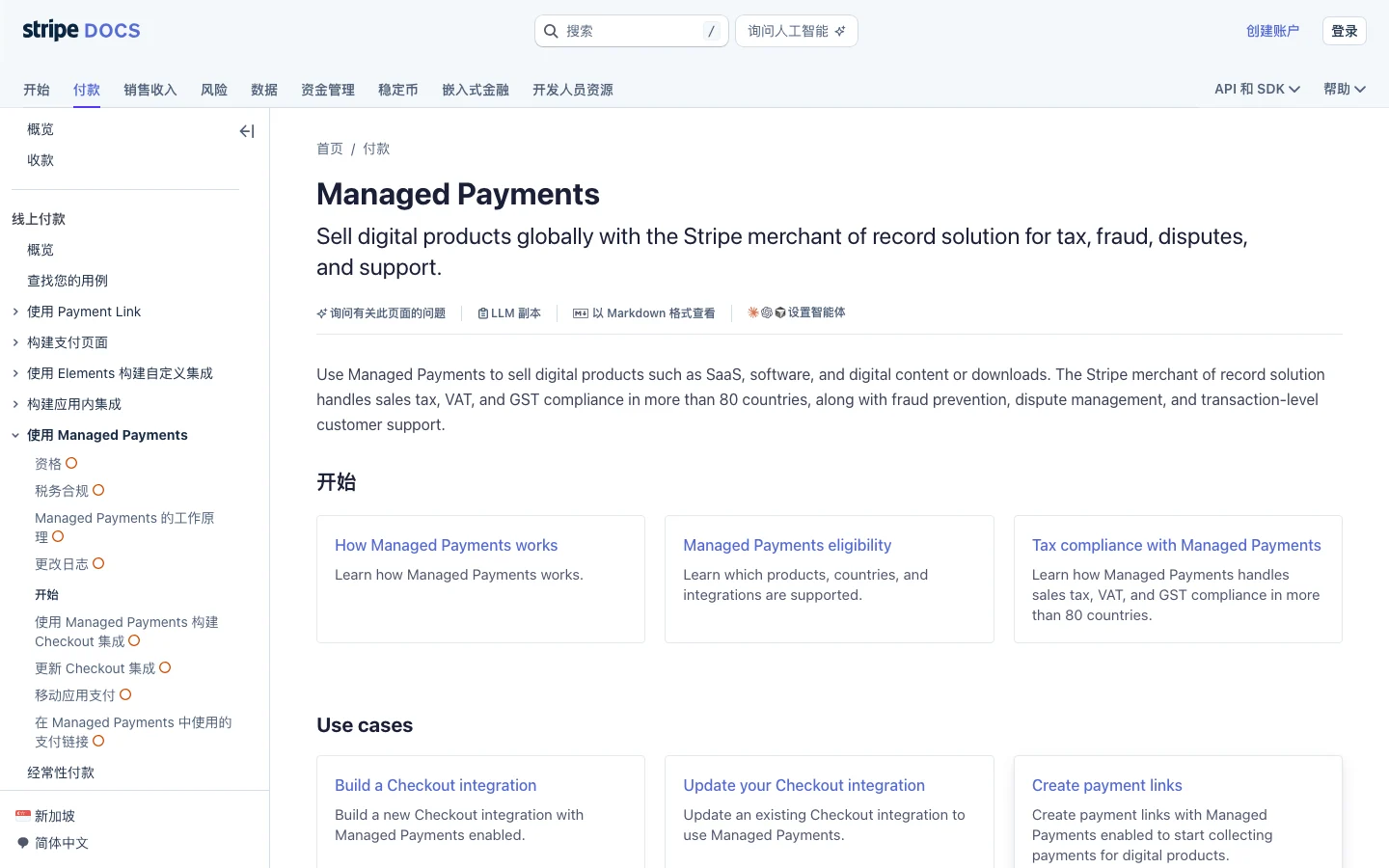
Task: Open Managed Payments eligibility card
Action: 830,579
